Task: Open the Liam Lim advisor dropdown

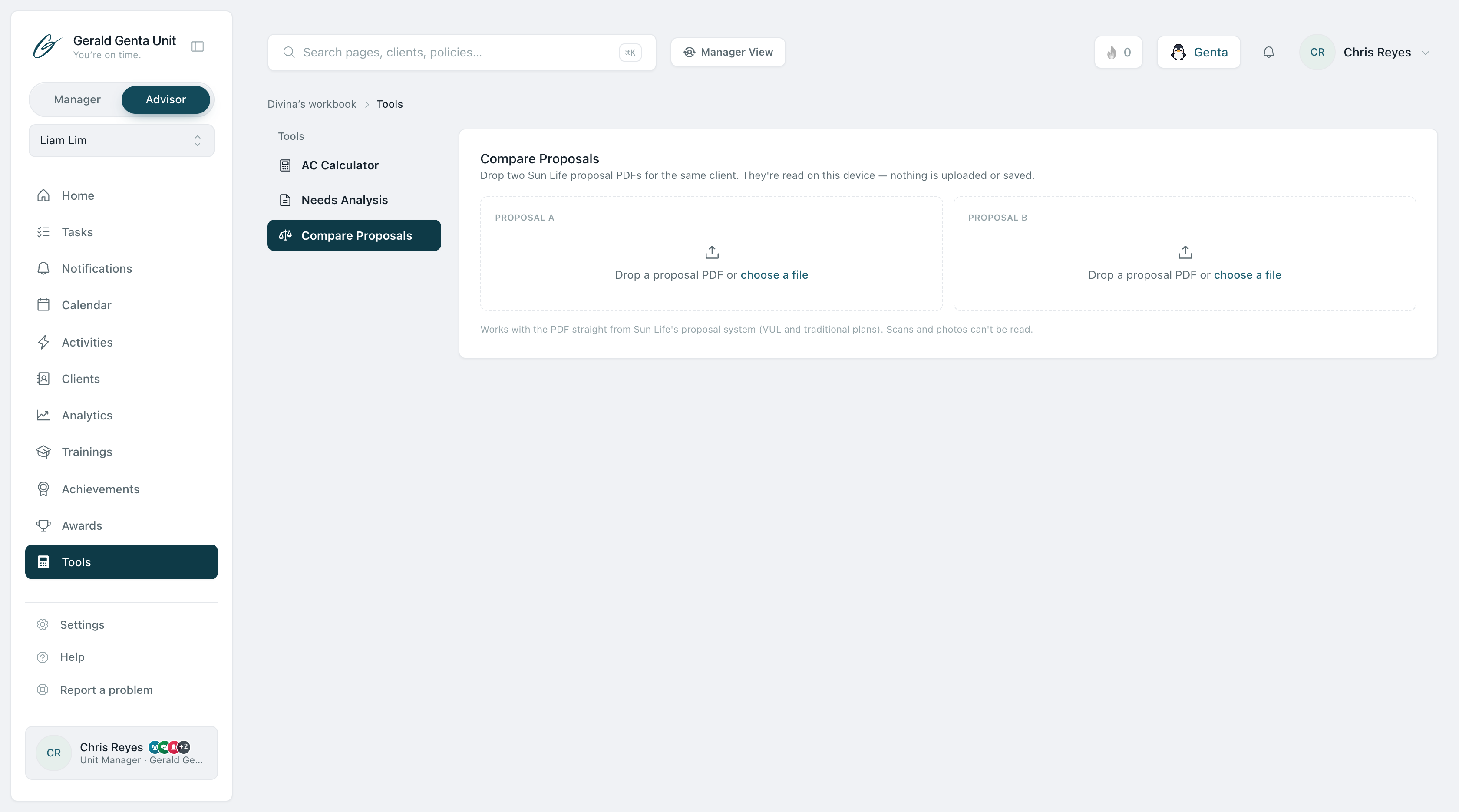Action: 121,140
